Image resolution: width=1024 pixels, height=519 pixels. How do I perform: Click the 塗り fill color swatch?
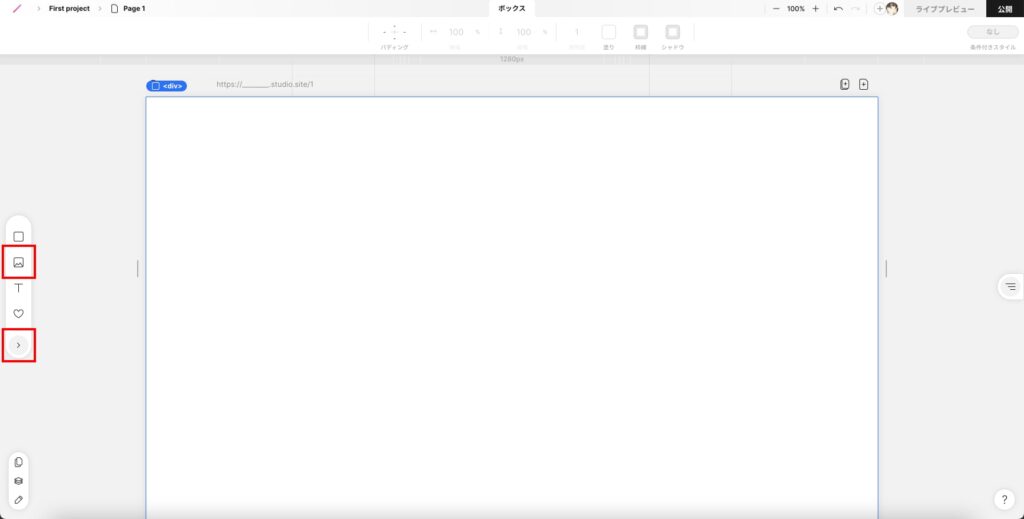(x=608, y=32)
